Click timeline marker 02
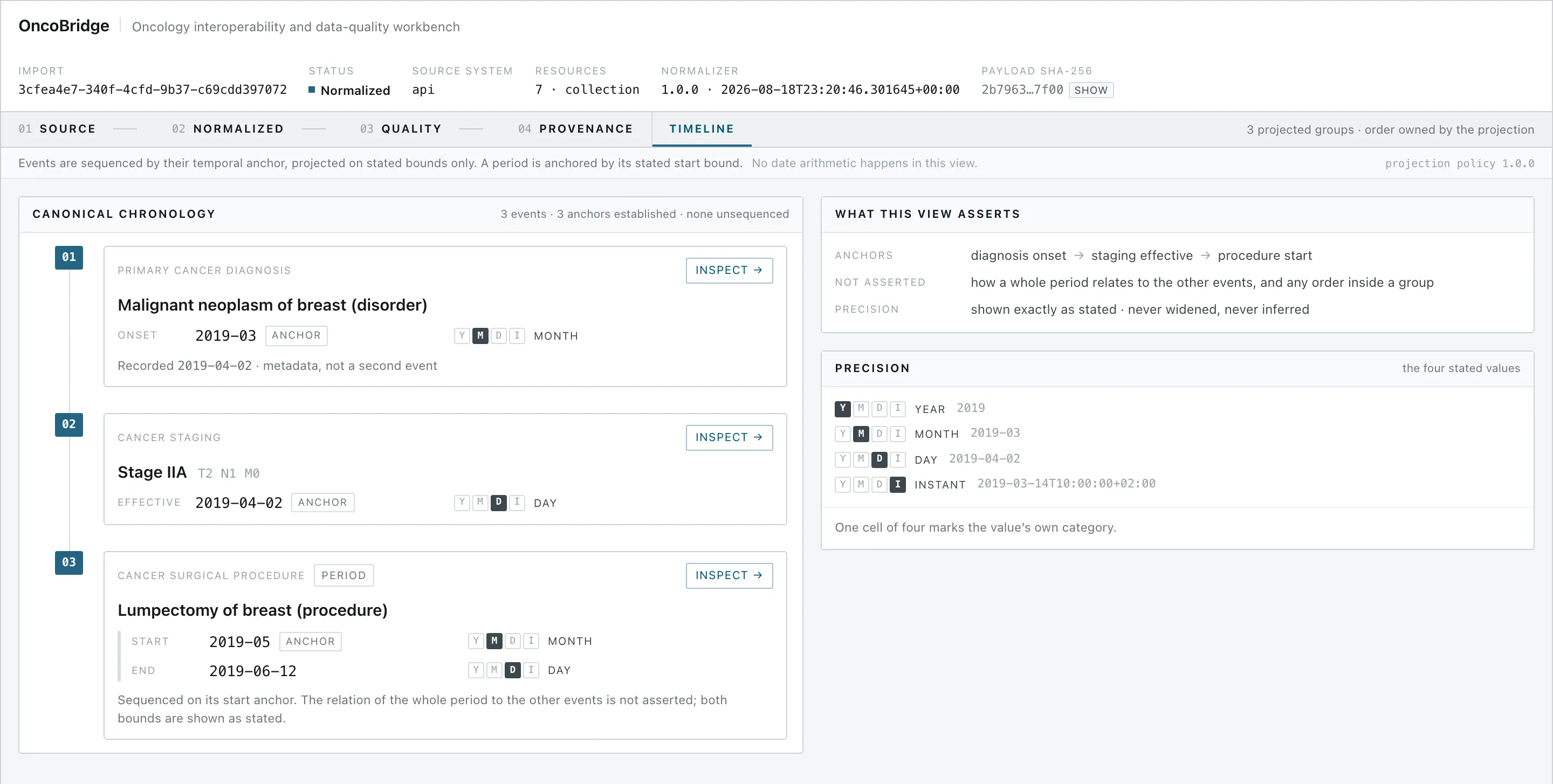The image size is (1553, 784). (68, 424)
